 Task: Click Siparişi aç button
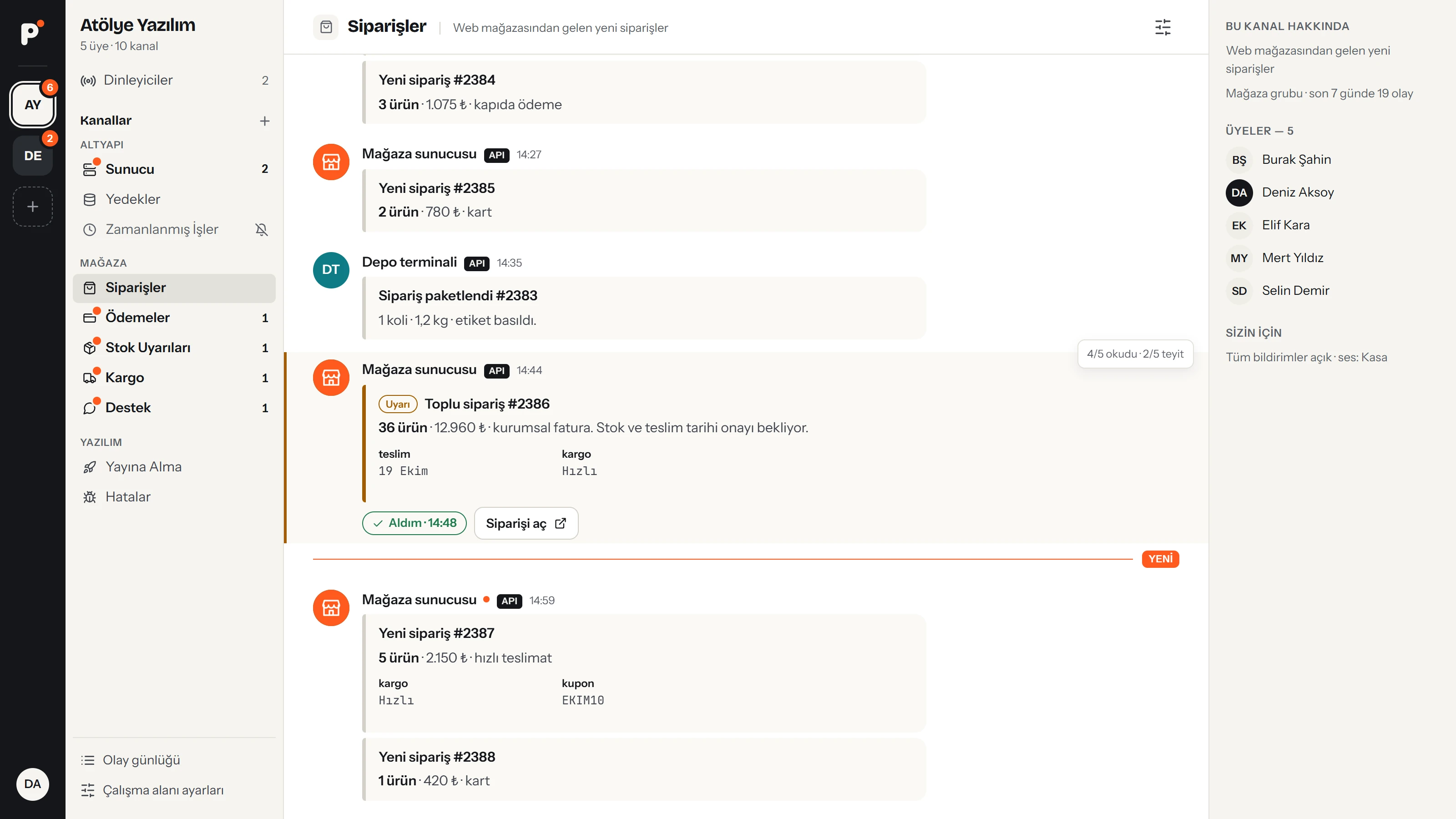[526, 523]
